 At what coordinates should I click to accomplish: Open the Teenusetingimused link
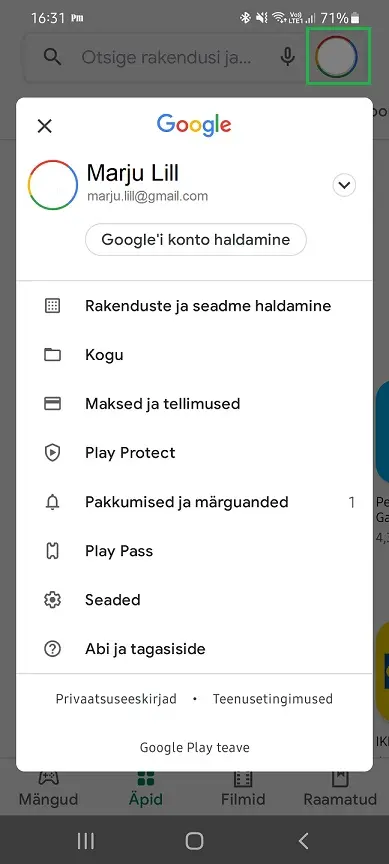[x=273, y=699]
